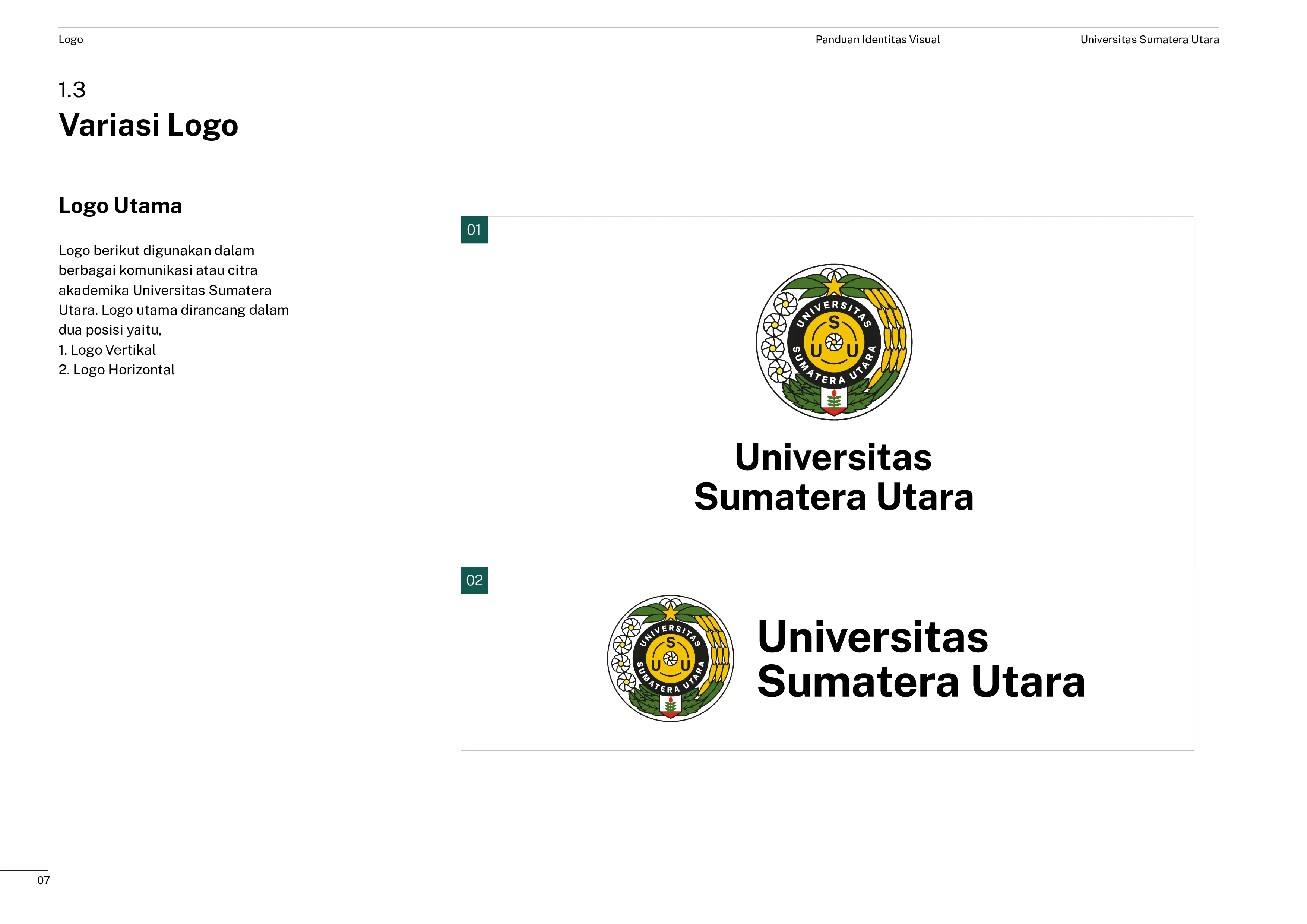Click Panduan Identitas Visual header text

click(x=877, y=40)
